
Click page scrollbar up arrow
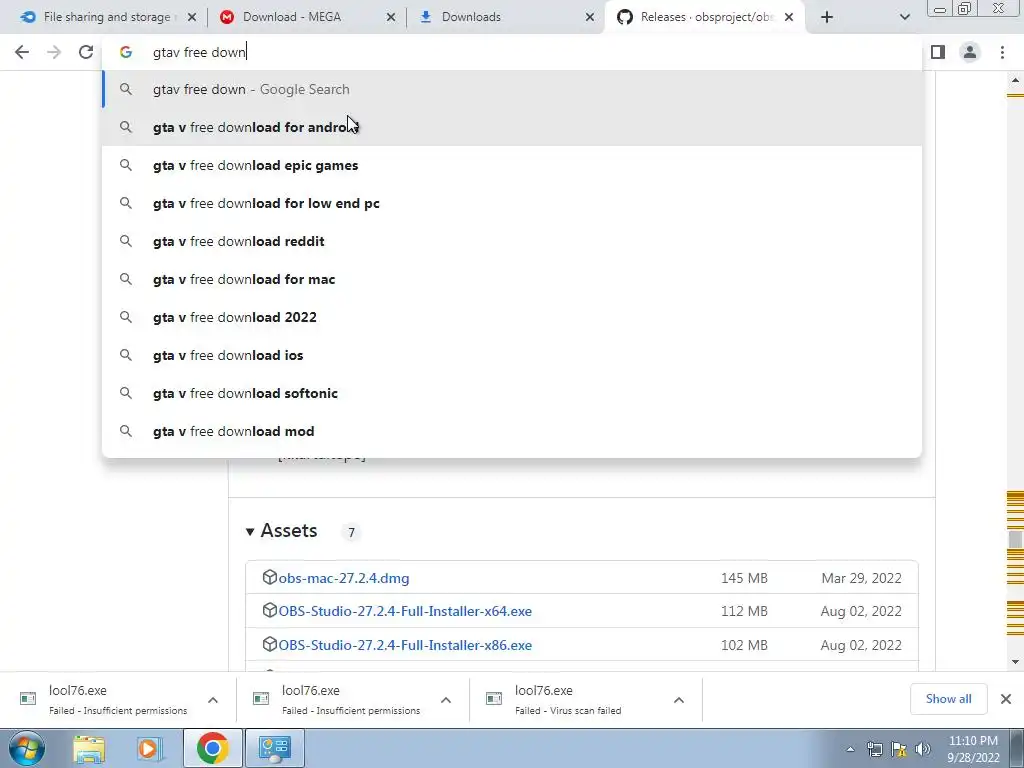[x=1015, y=80]
